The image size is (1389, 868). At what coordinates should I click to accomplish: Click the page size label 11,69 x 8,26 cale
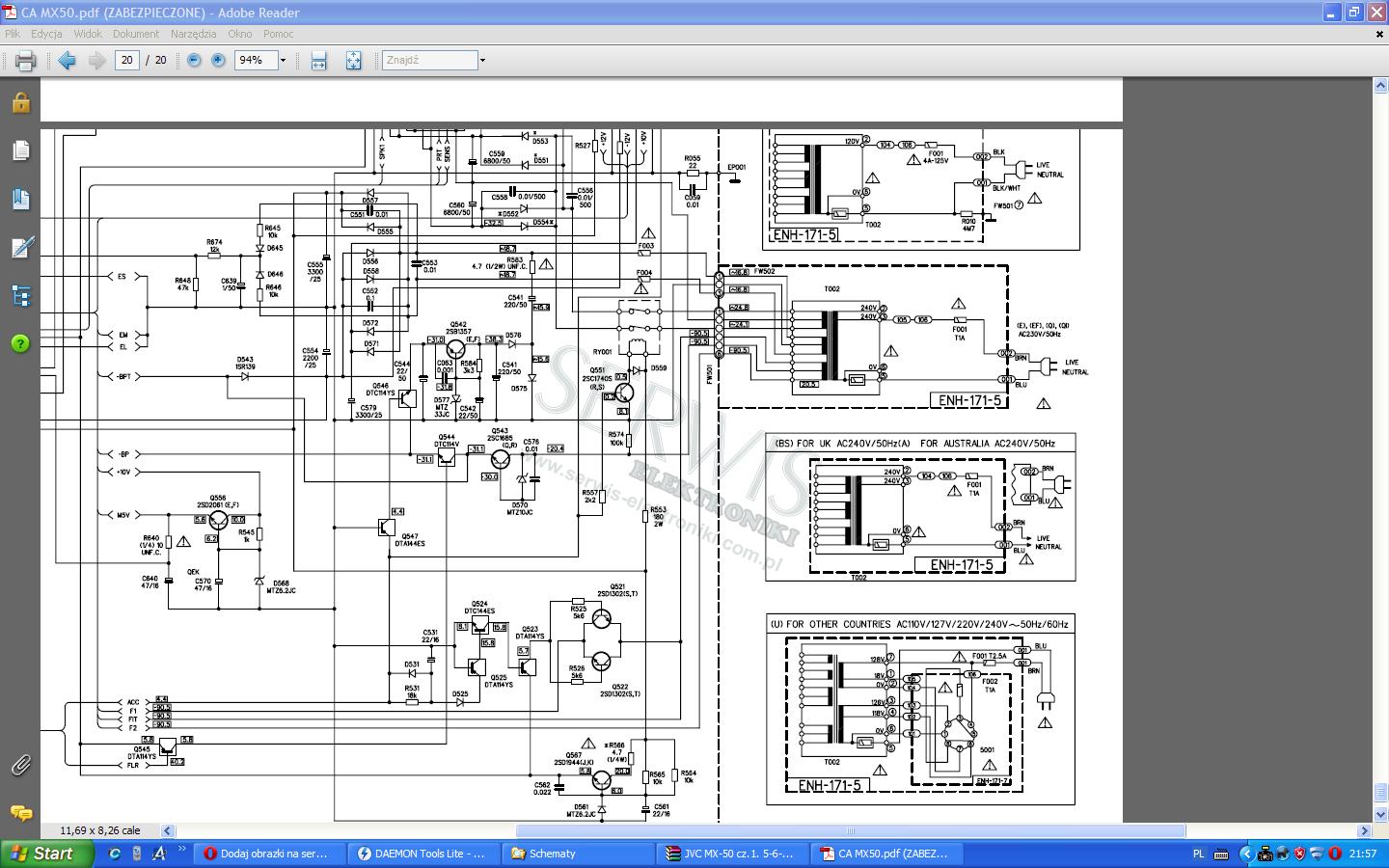pos(99,830)
